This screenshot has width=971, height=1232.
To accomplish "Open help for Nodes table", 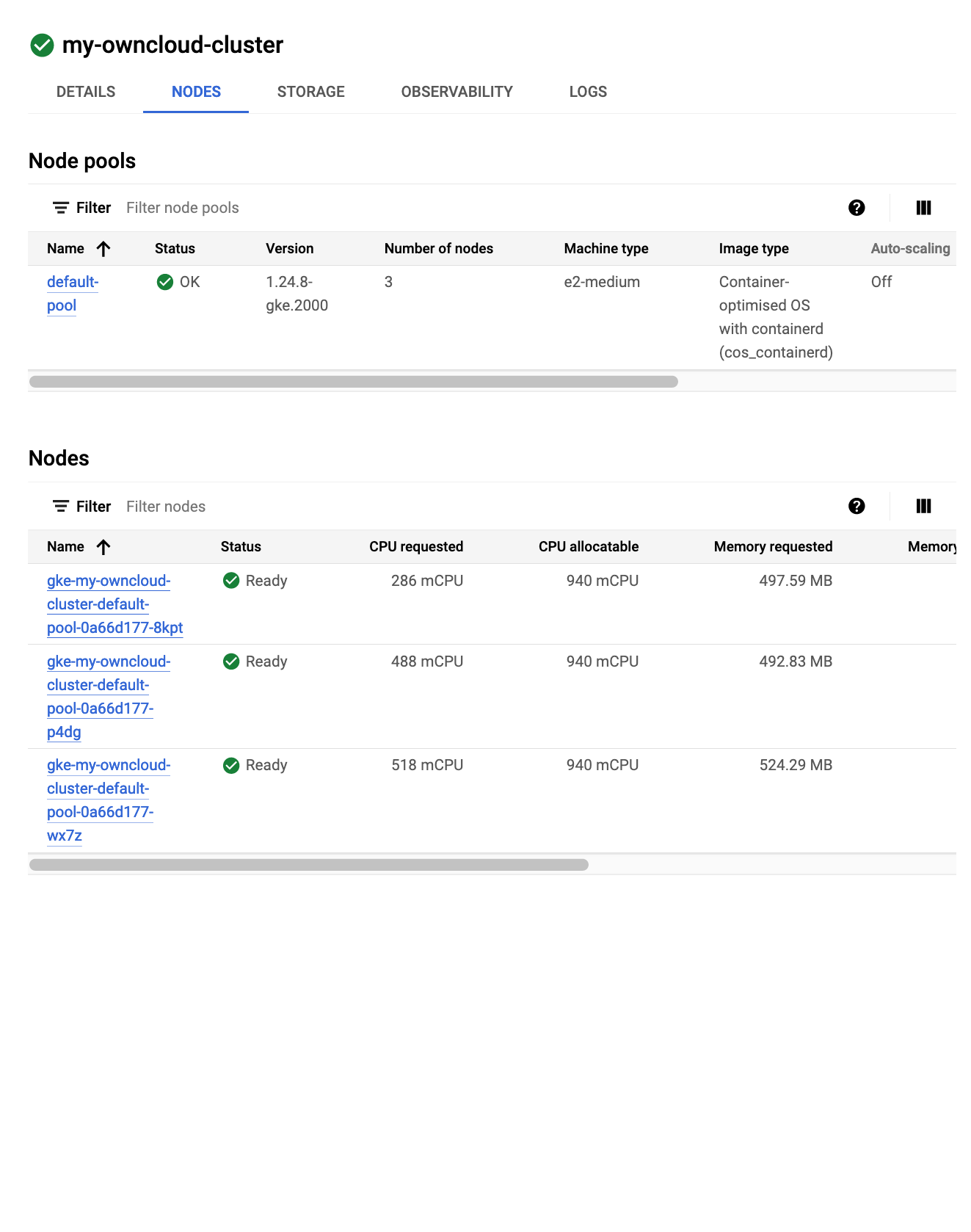I will click(x=856, y=506).
